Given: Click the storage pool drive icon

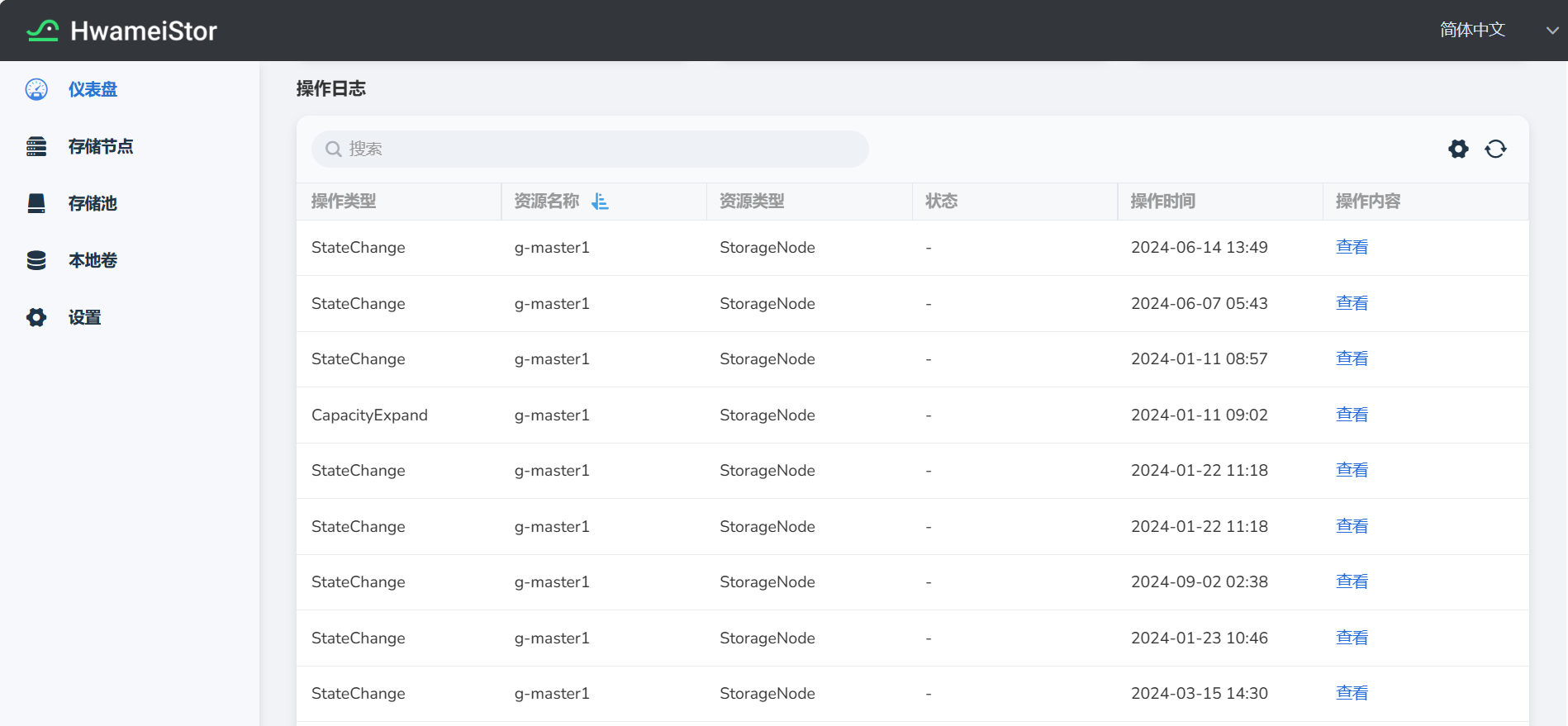Looking at the screenshot, I should tap(36, 203).
